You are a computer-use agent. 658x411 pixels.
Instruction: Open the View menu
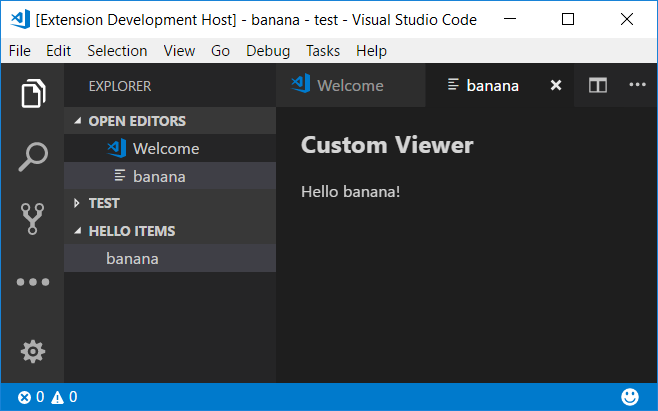point(179,51)
